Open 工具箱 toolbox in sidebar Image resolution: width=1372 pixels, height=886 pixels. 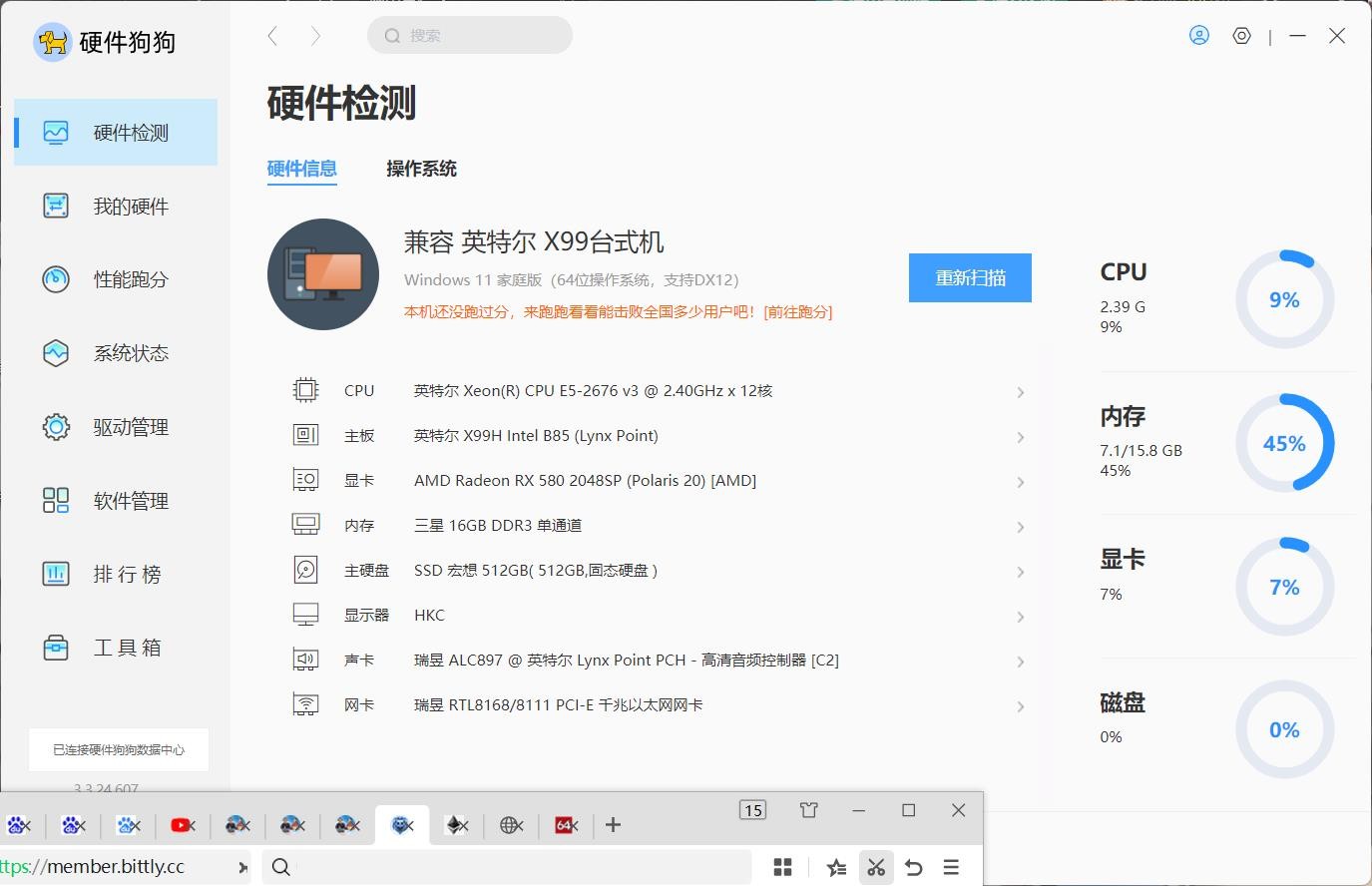tap(127, 648)
